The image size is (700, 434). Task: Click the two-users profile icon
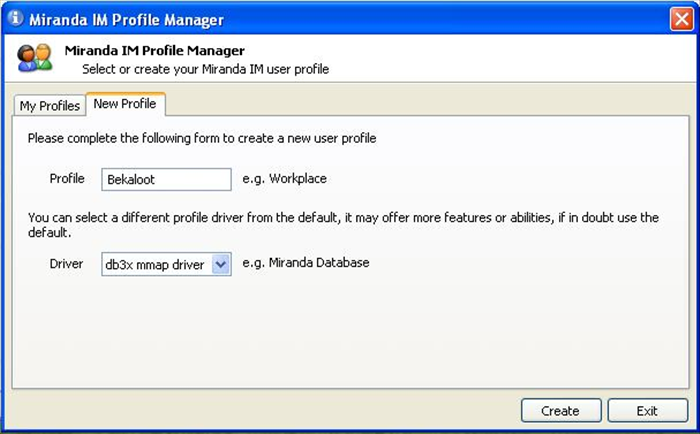[35, 58]
